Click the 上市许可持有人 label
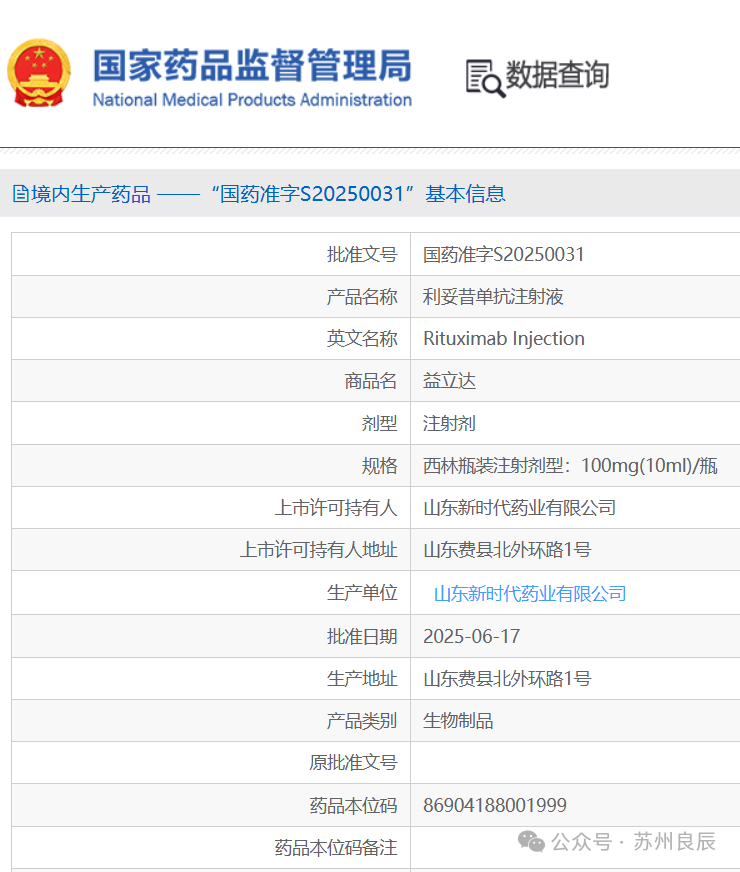 point(336,508)
